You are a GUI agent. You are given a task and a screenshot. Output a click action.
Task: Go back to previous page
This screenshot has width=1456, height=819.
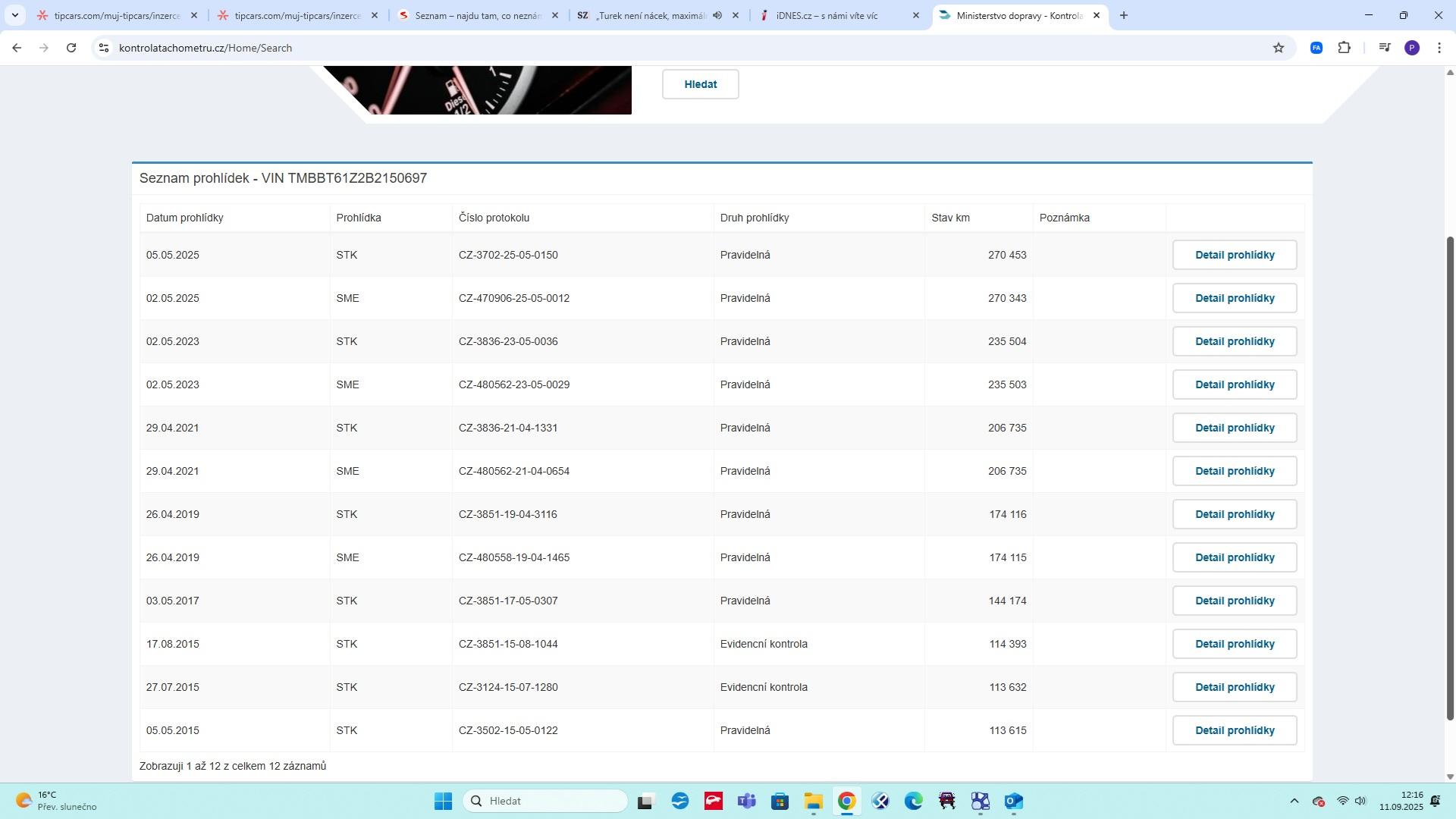pyautogui.click(x=17, y=48)
